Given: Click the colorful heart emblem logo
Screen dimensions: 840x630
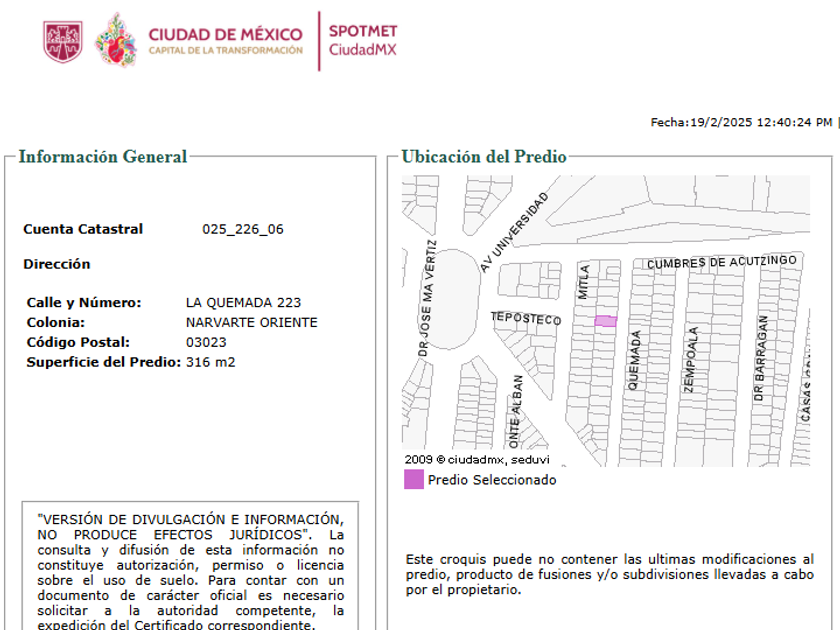Looking at the screenshot, I should tap(116, 41).
